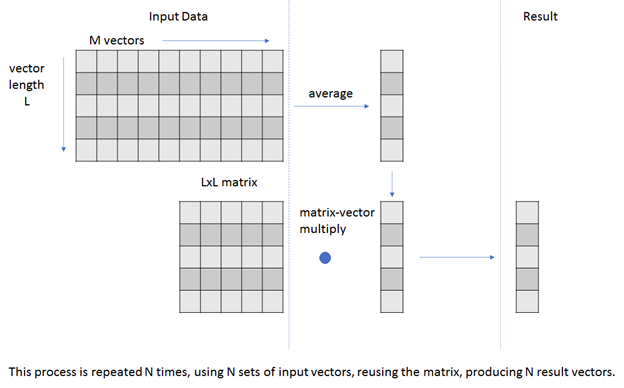624x388 pixels.
Task: Click the arrow beneath 'average' text
Action: click(332, 106)
